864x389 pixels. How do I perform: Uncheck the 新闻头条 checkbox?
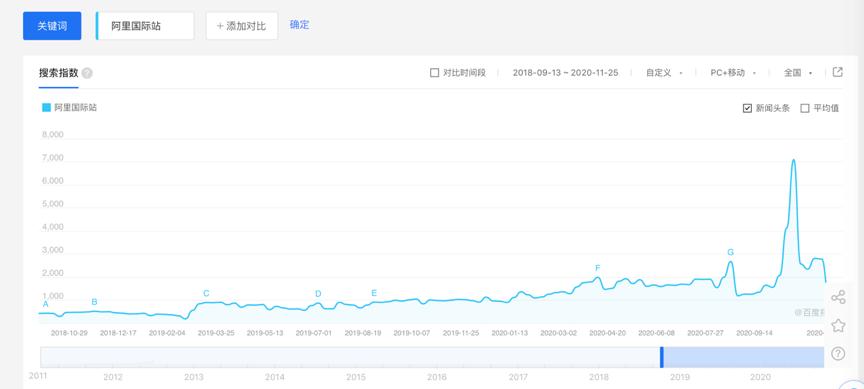coord(747,108)
